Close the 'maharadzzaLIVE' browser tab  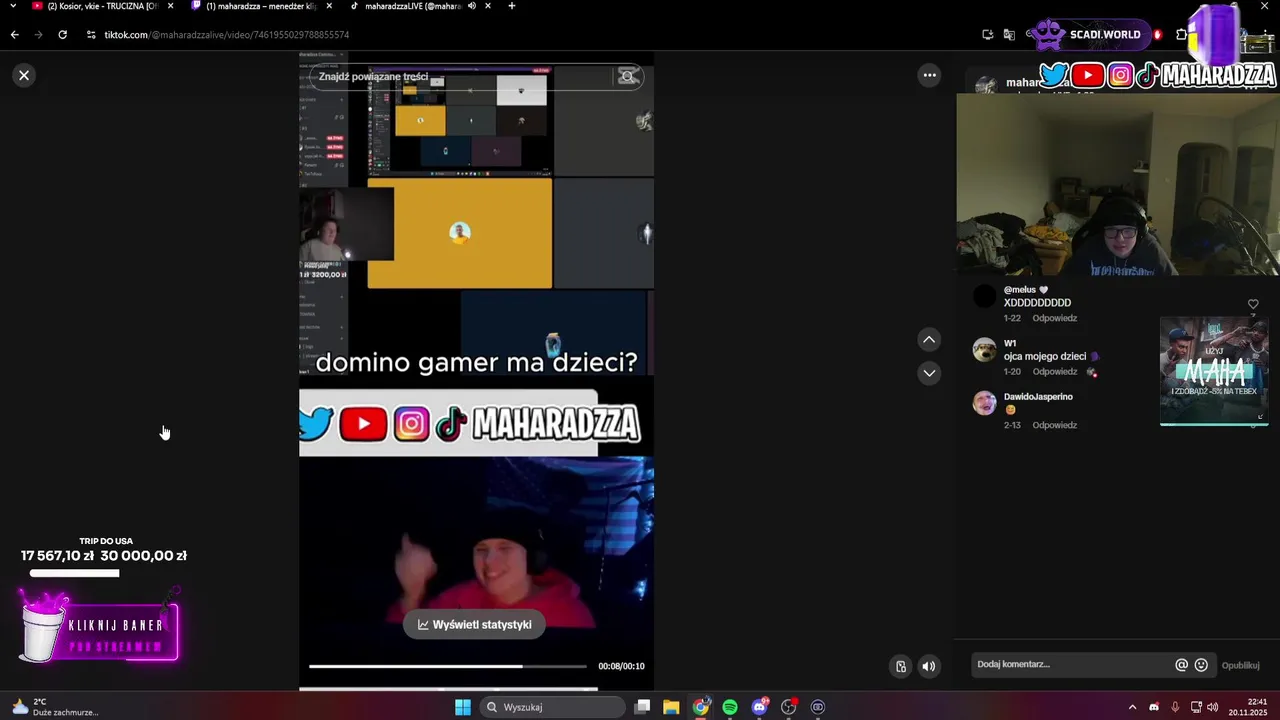[x=487, y=6]
